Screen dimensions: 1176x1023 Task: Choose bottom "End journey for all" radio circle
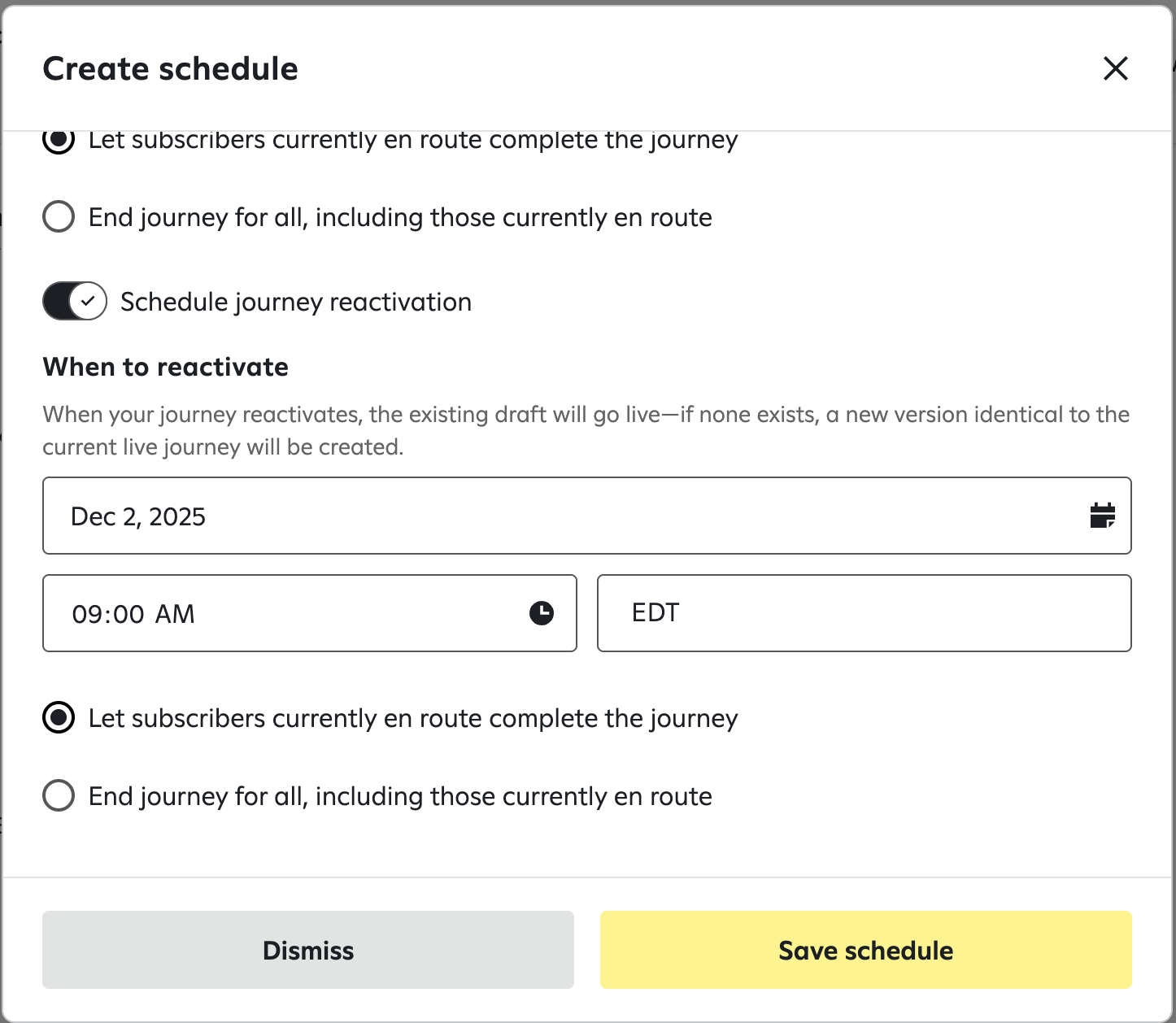pyautogui.click(x=59, y=796)
